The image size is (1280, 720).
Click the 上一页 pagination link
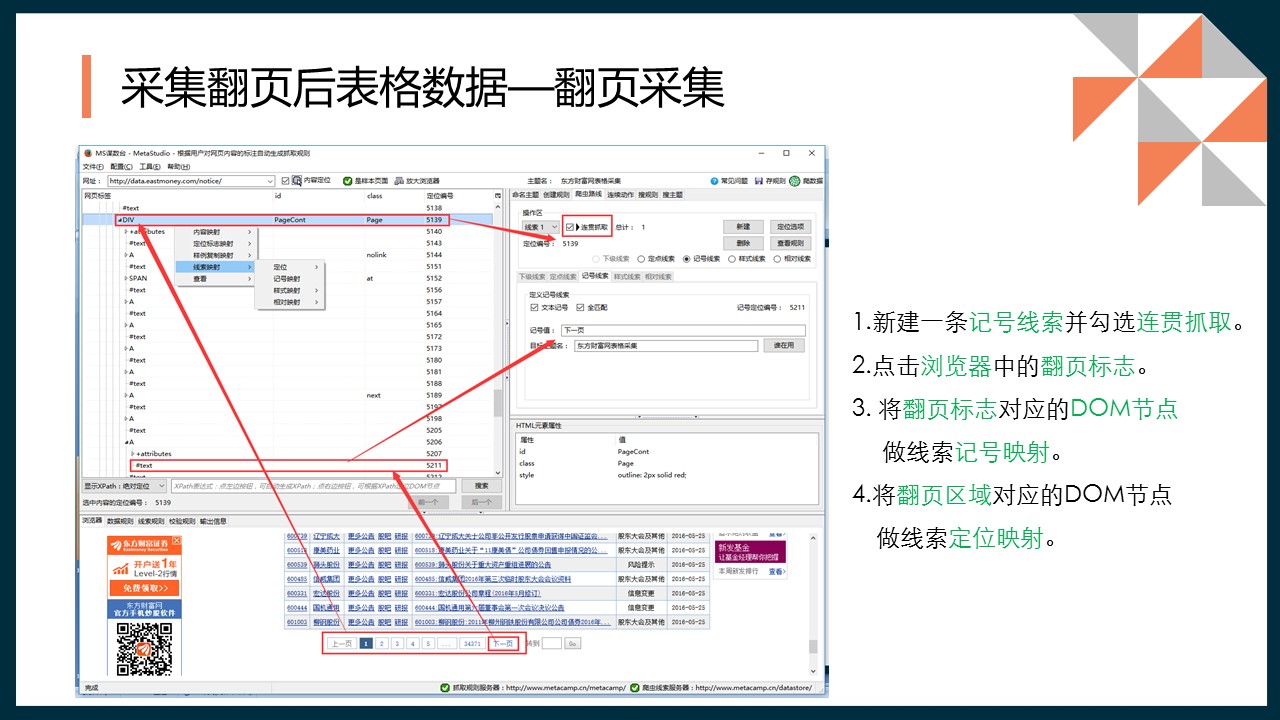click(341, 644)
